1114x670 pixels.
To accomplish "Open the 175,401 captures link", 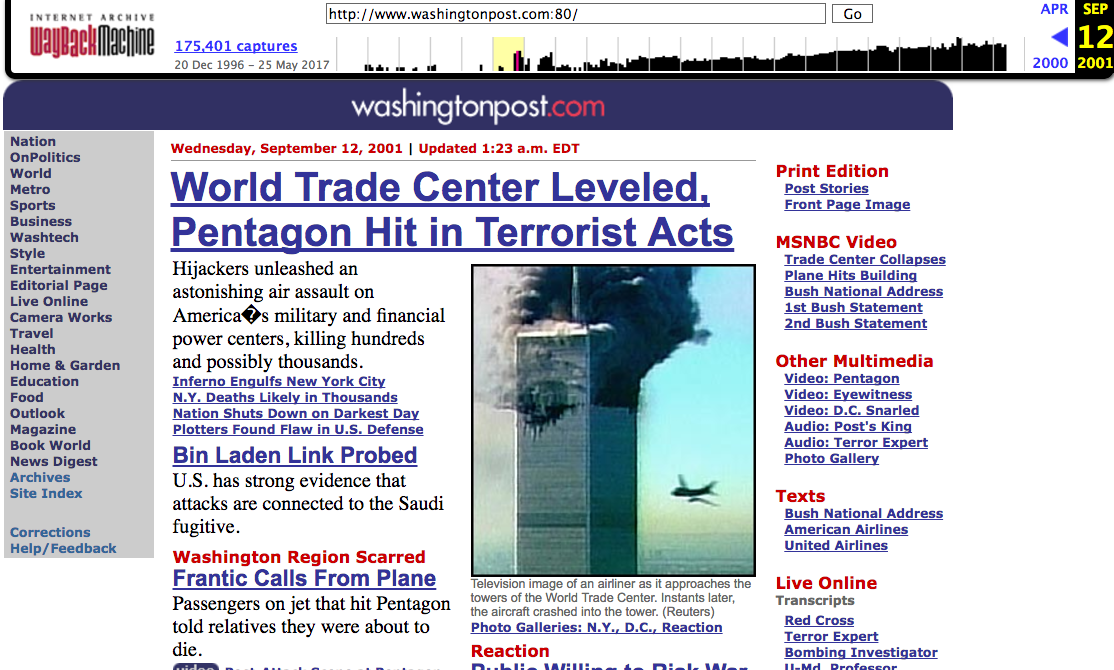I will 236,46.
